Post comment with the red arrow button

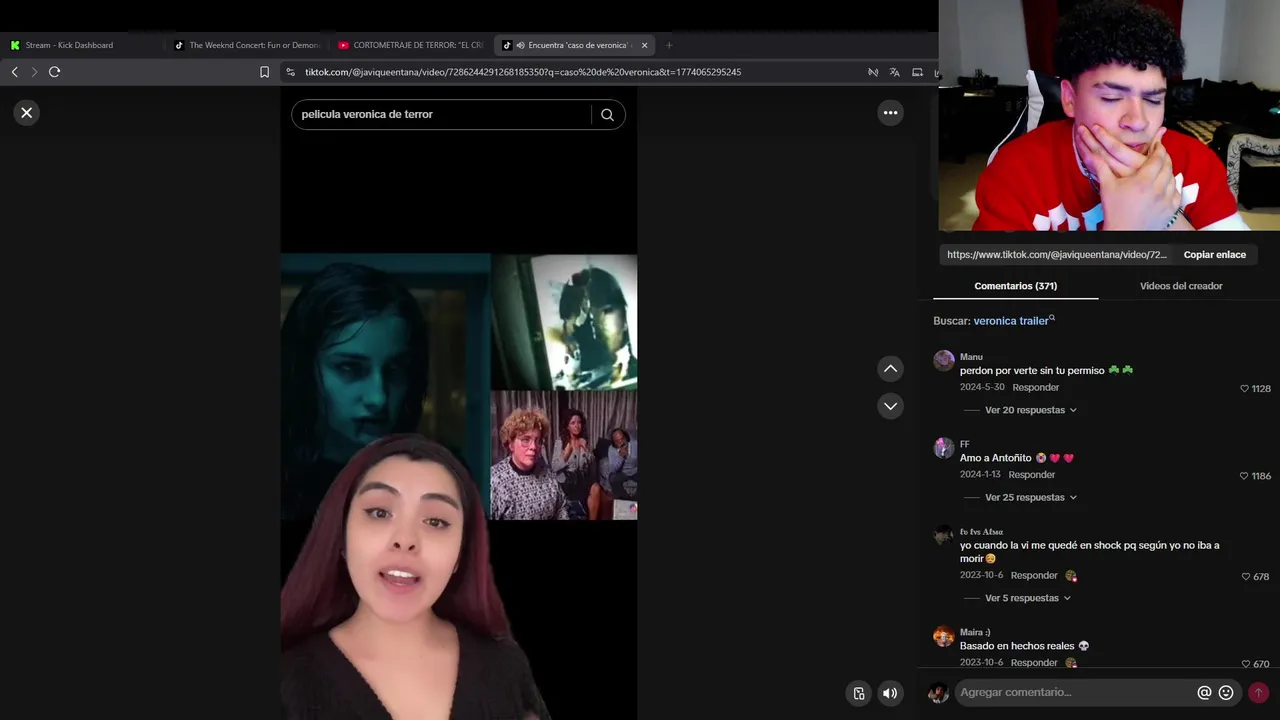[x=1258, y=692]
